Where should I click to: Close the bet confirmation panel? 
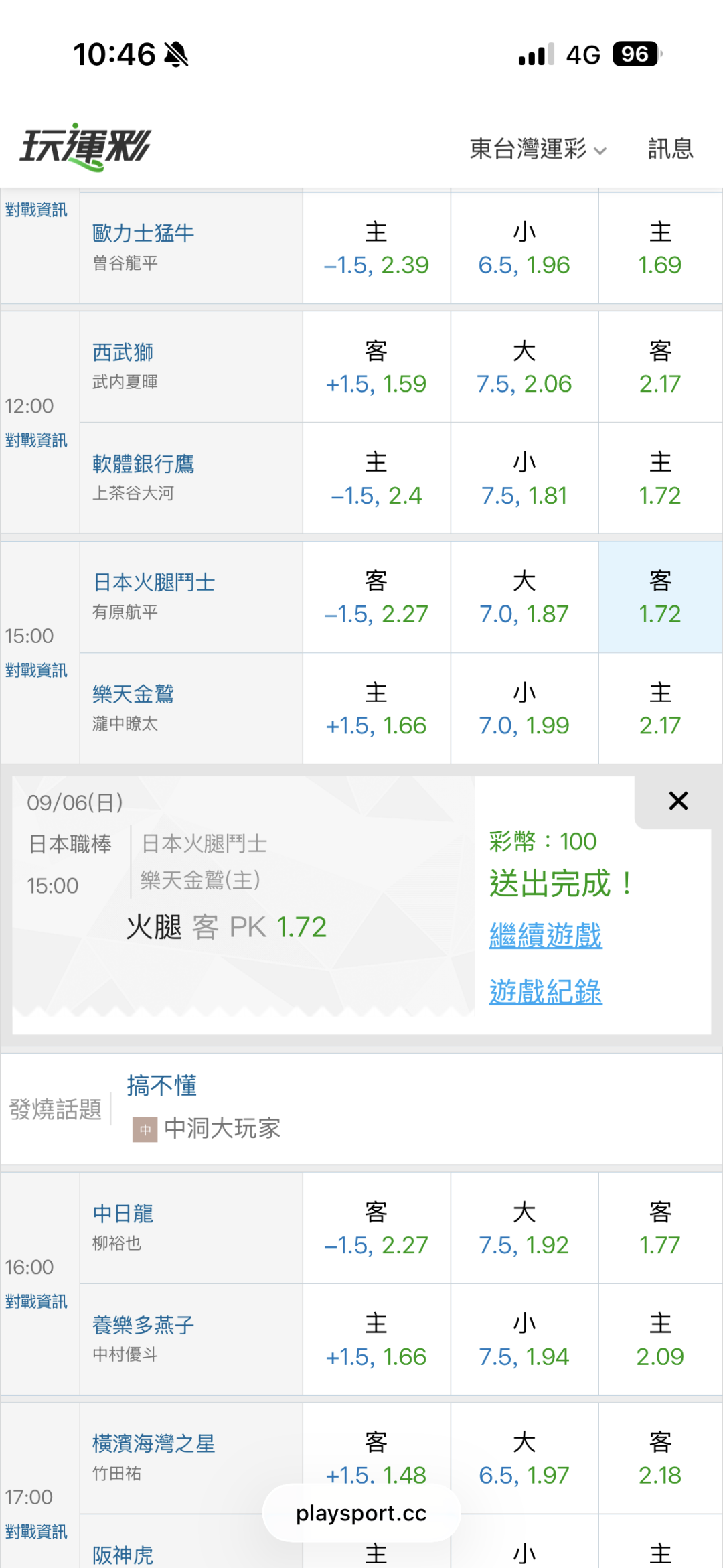tap(678, 801)
